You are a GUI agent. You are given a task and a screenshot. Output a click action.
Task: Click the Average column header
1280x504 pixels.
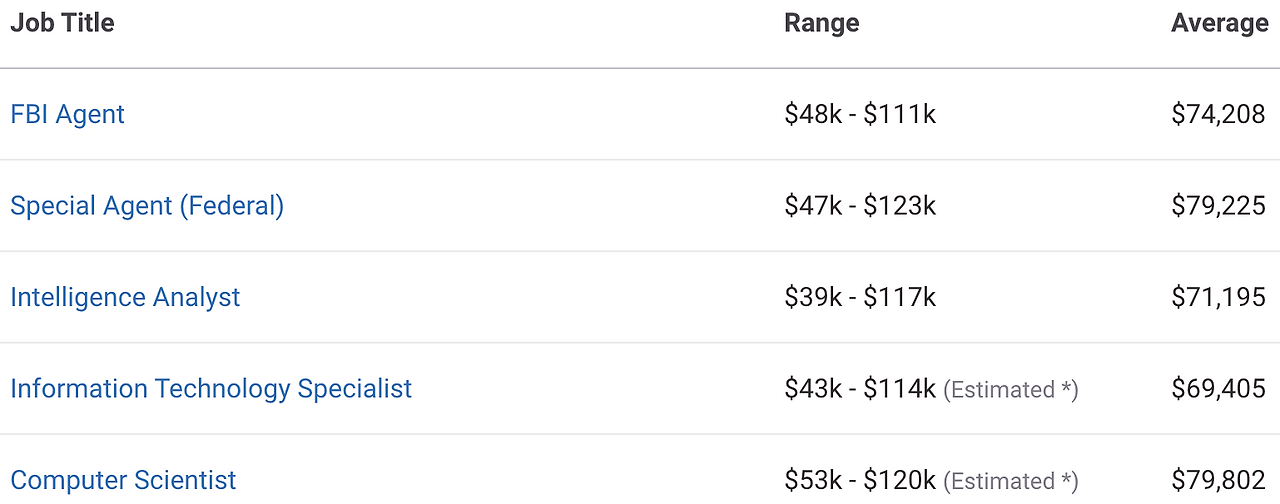pos(1219,23)
